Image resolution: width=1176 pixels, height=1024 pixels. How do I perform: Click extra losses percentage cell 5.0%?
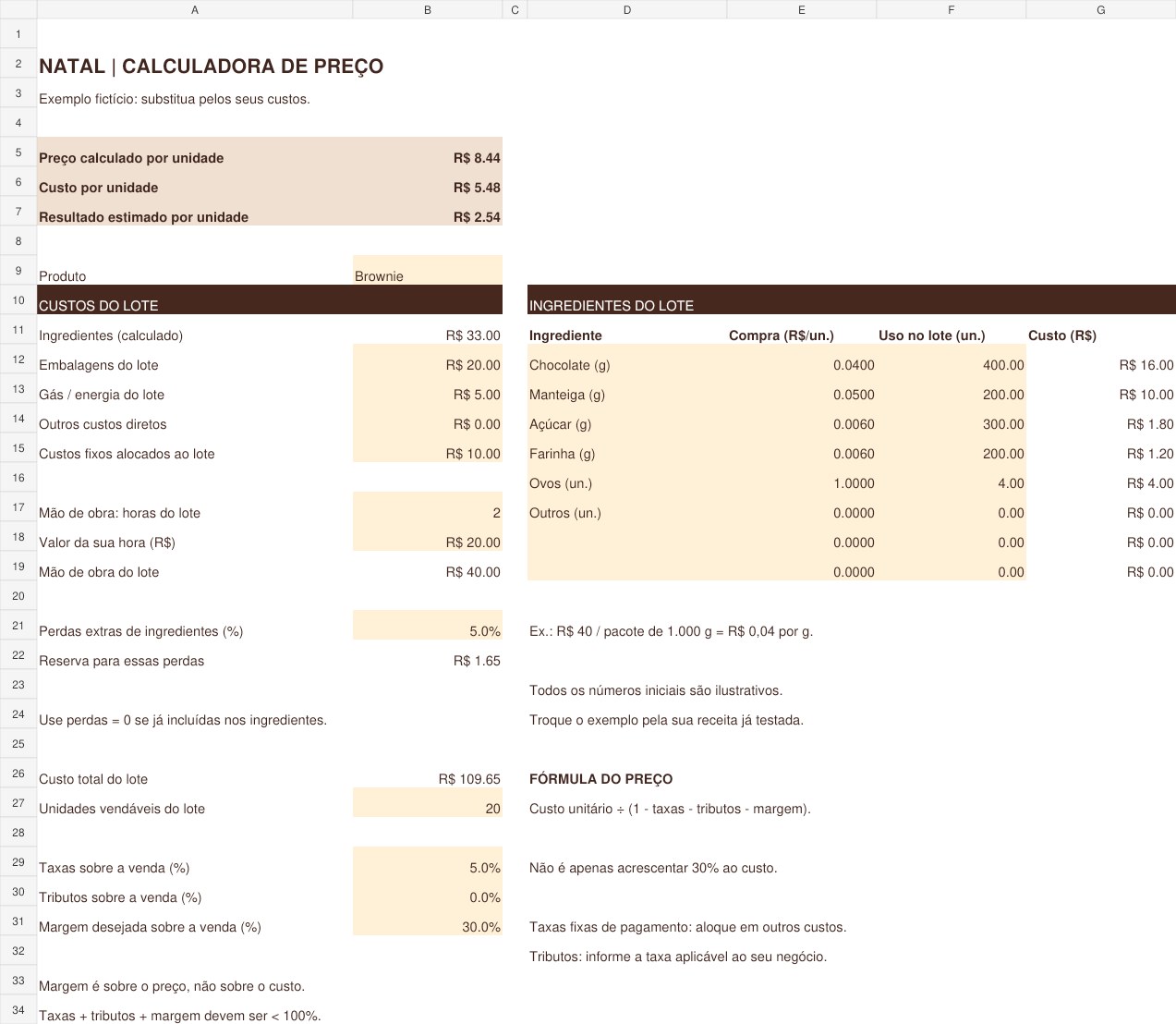point(428,625)
